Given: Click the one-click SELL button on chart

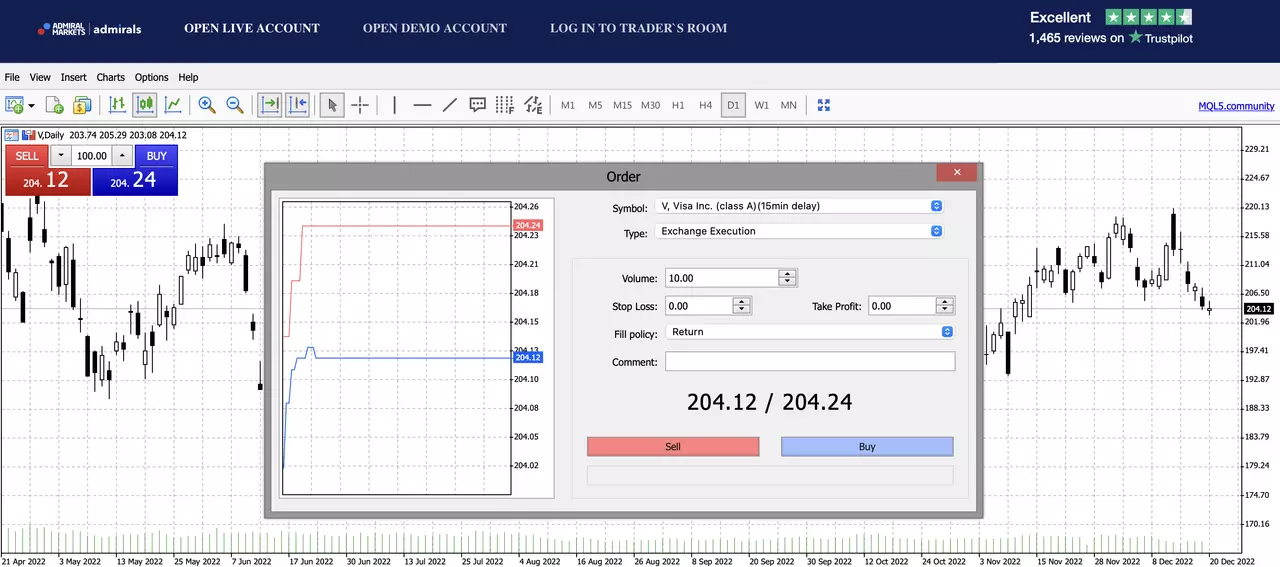Looking at the screenshot, I should [27, 156].
